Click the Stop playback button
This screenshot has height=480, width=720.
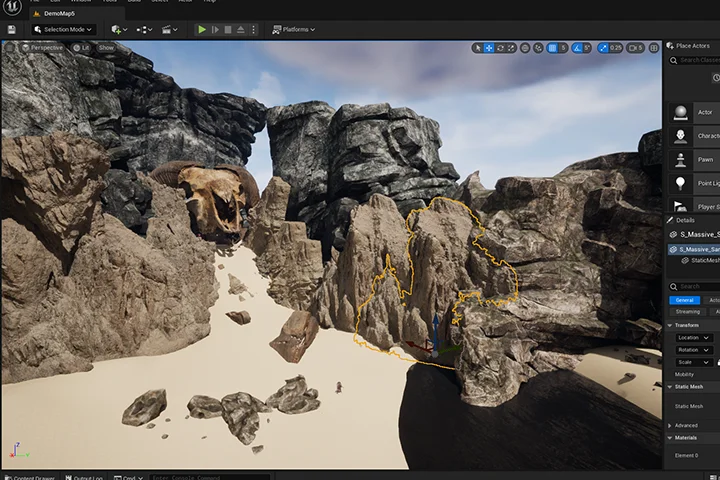pyautogui.click(x=228, y=30)
